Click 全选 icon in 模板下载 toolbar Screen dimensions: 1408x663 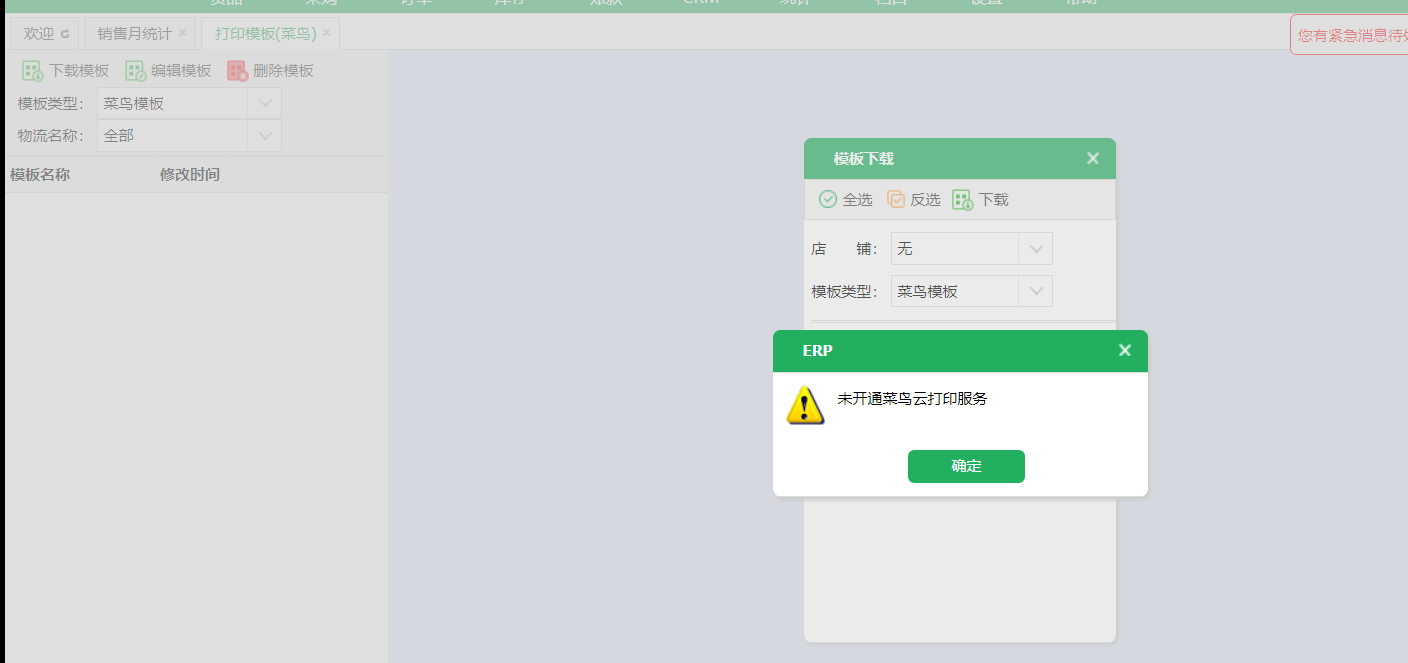pyautogui.click(x=828, y=199)
